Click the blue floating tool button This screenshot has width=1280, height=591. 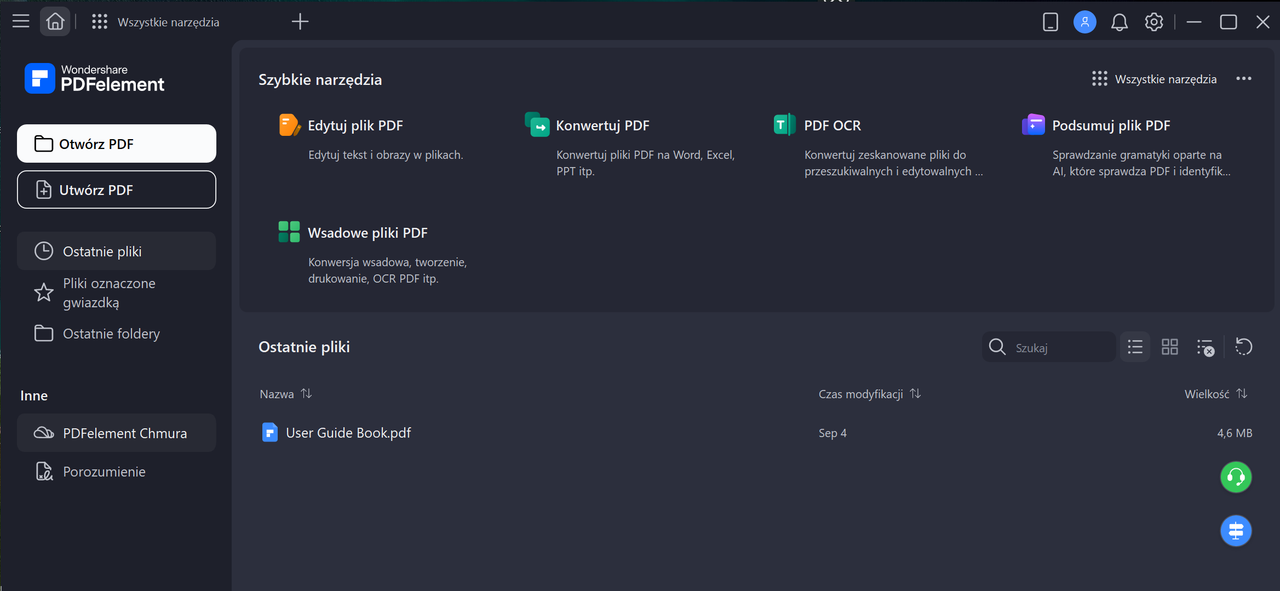(1236, 530)
